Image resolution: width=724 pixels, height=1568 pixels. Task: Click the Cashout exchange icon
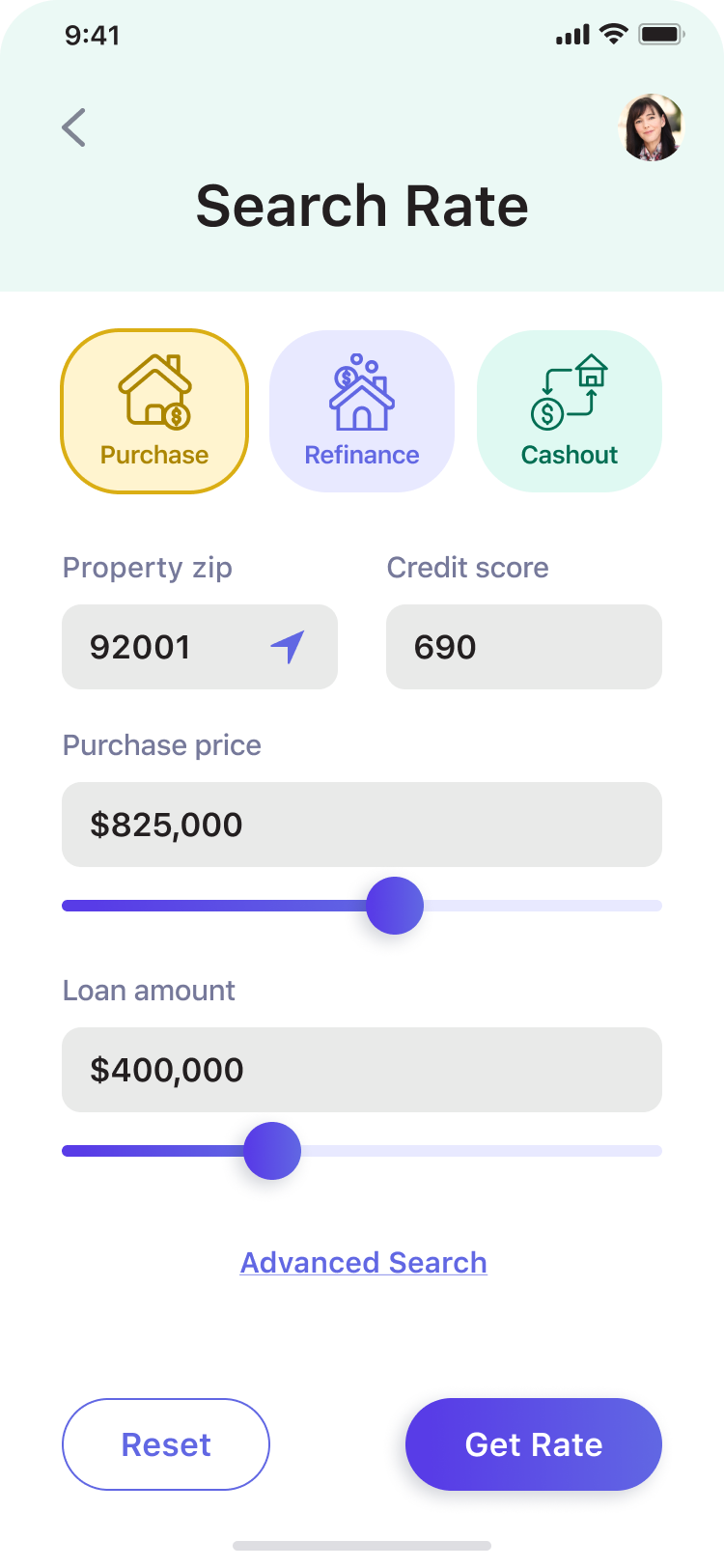pos(570,392)
